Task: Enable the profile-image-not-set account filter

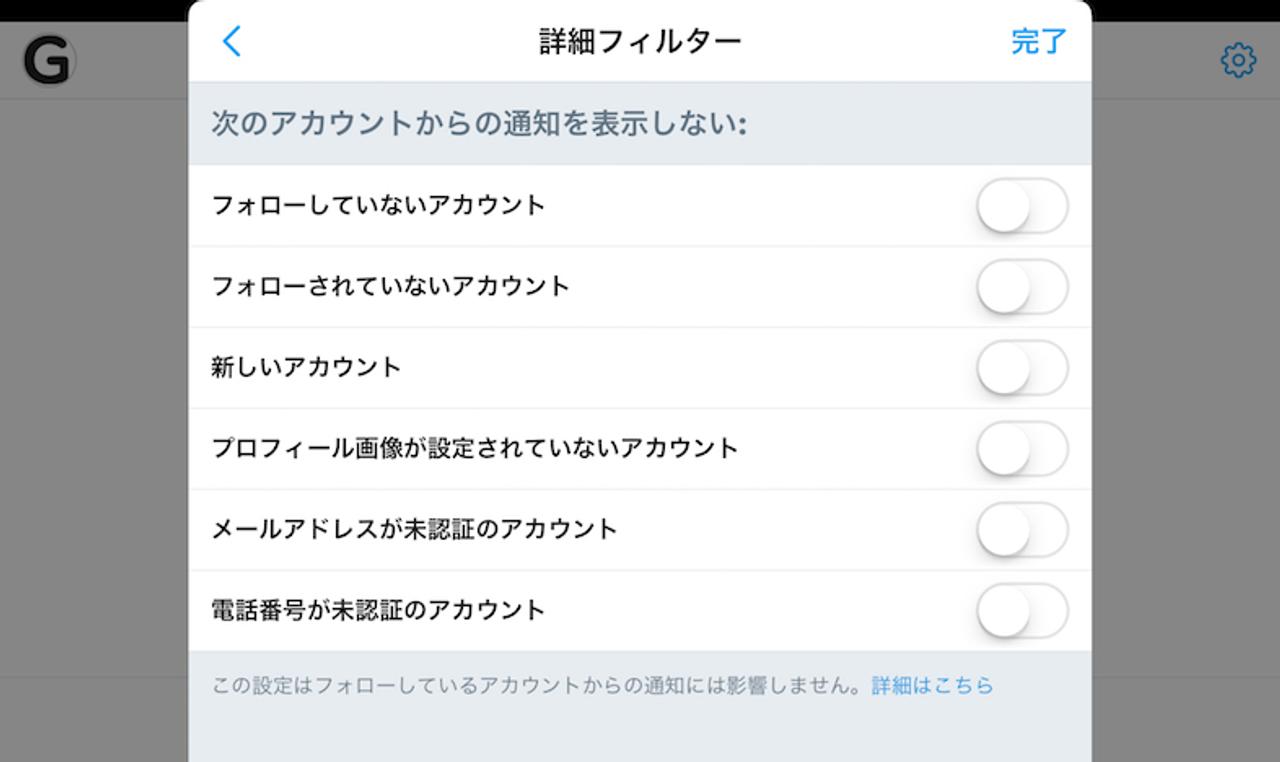Action: click(x=1023, y=448)
